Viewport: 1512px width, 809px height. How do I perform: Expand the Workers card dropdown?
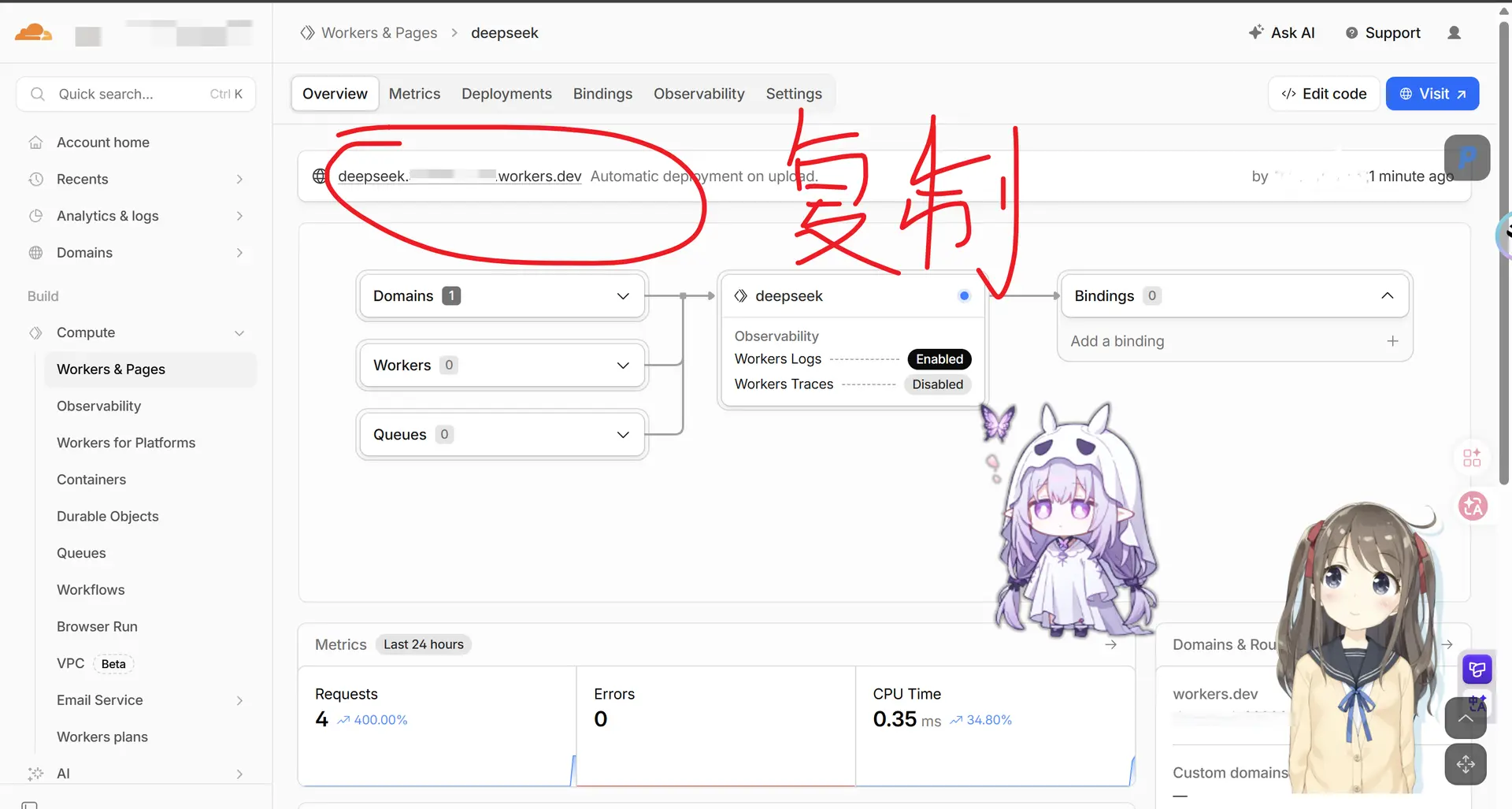click(x=623, y=366)
